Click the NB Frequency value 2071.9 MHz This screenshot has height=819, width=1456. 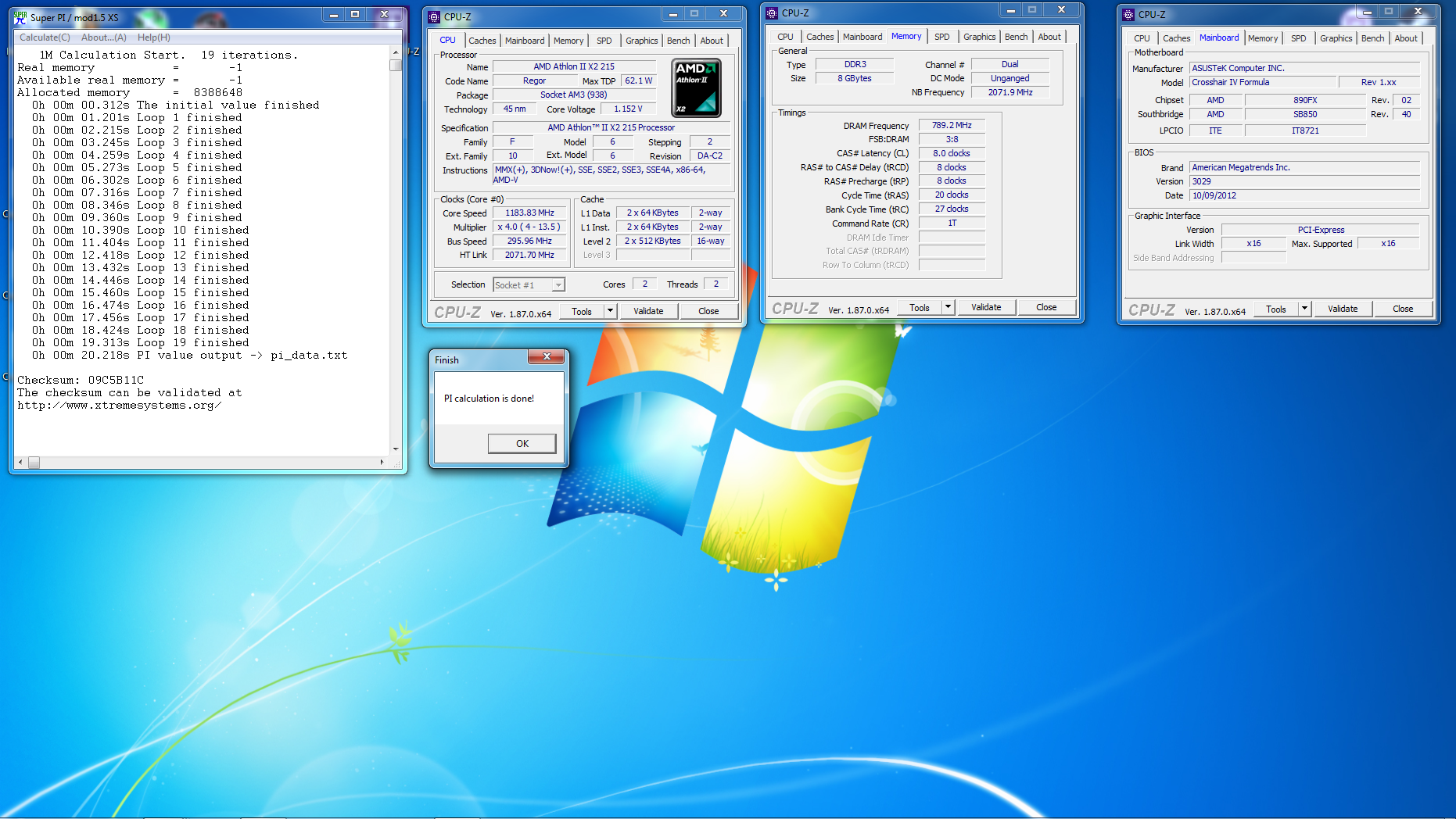tap(1010, 92)
